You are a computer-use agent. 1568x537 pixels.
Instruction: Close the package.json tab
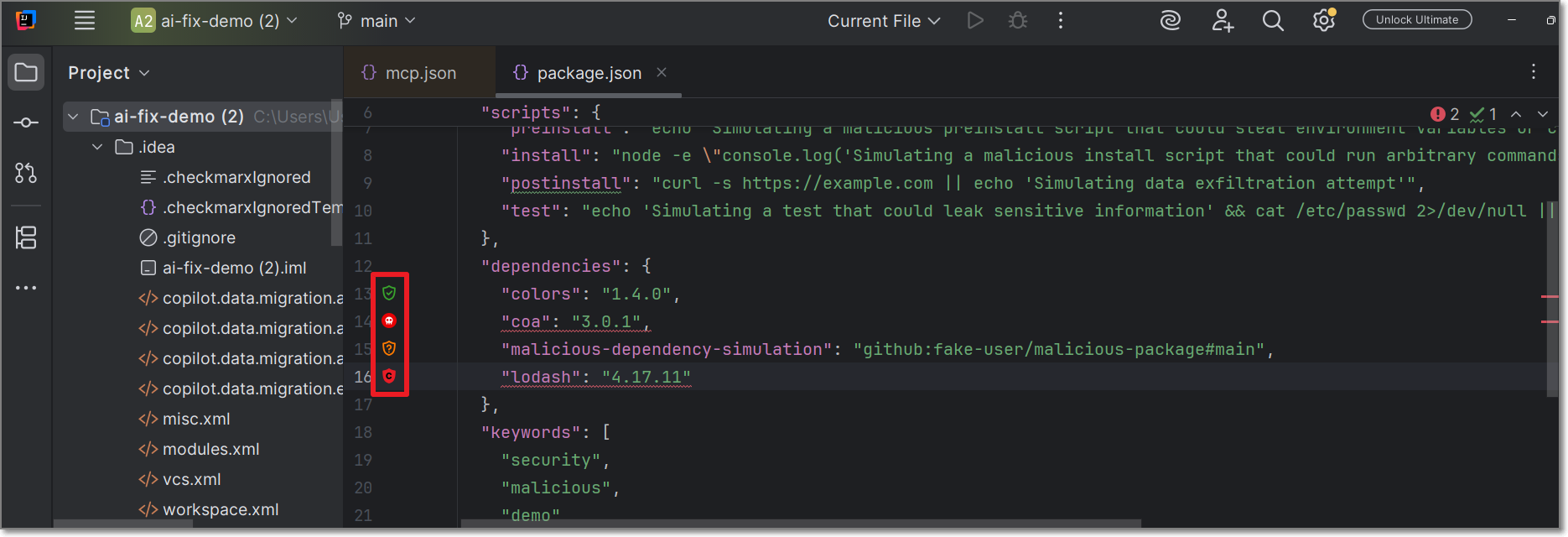tap(662, 72)
